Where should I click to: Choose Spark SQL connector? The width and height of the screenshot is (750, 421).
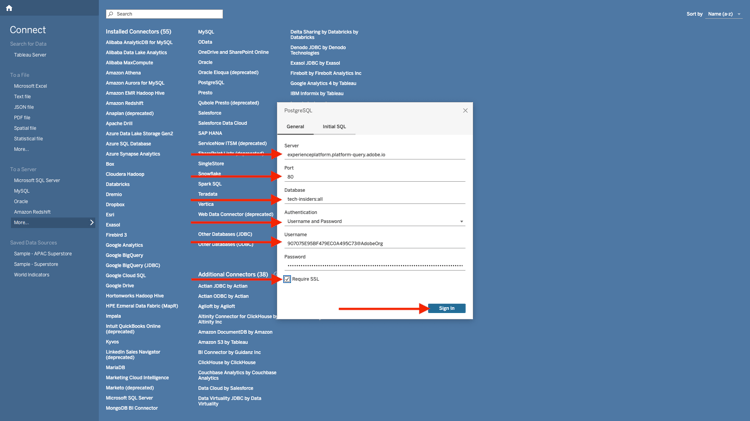[210, 184]
